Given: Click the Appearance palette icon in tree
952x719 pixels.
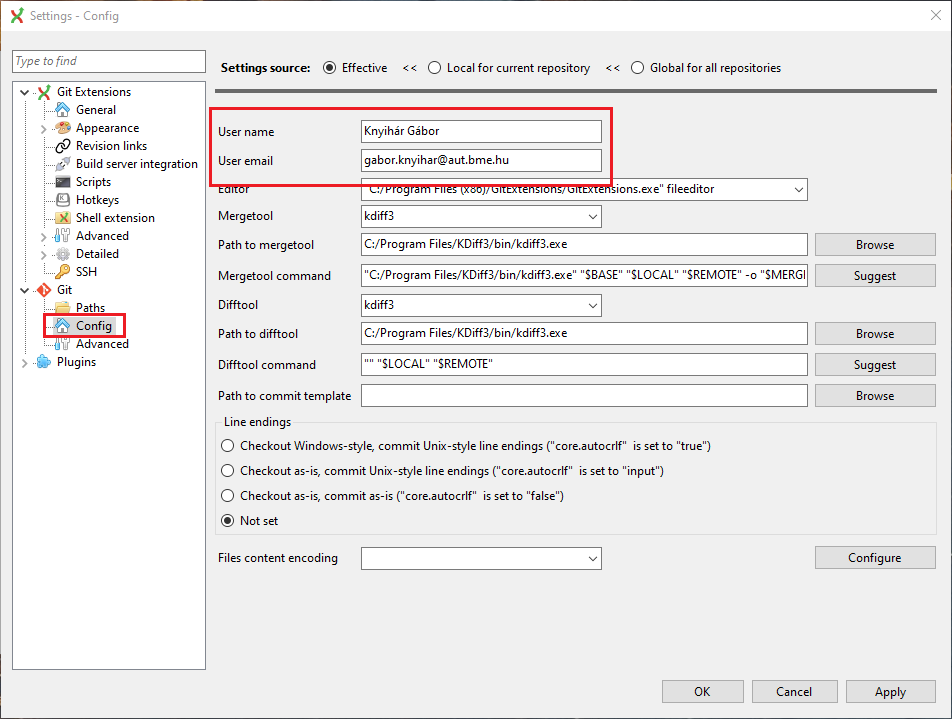Looking at the screenshot, I should pos(63,128).
